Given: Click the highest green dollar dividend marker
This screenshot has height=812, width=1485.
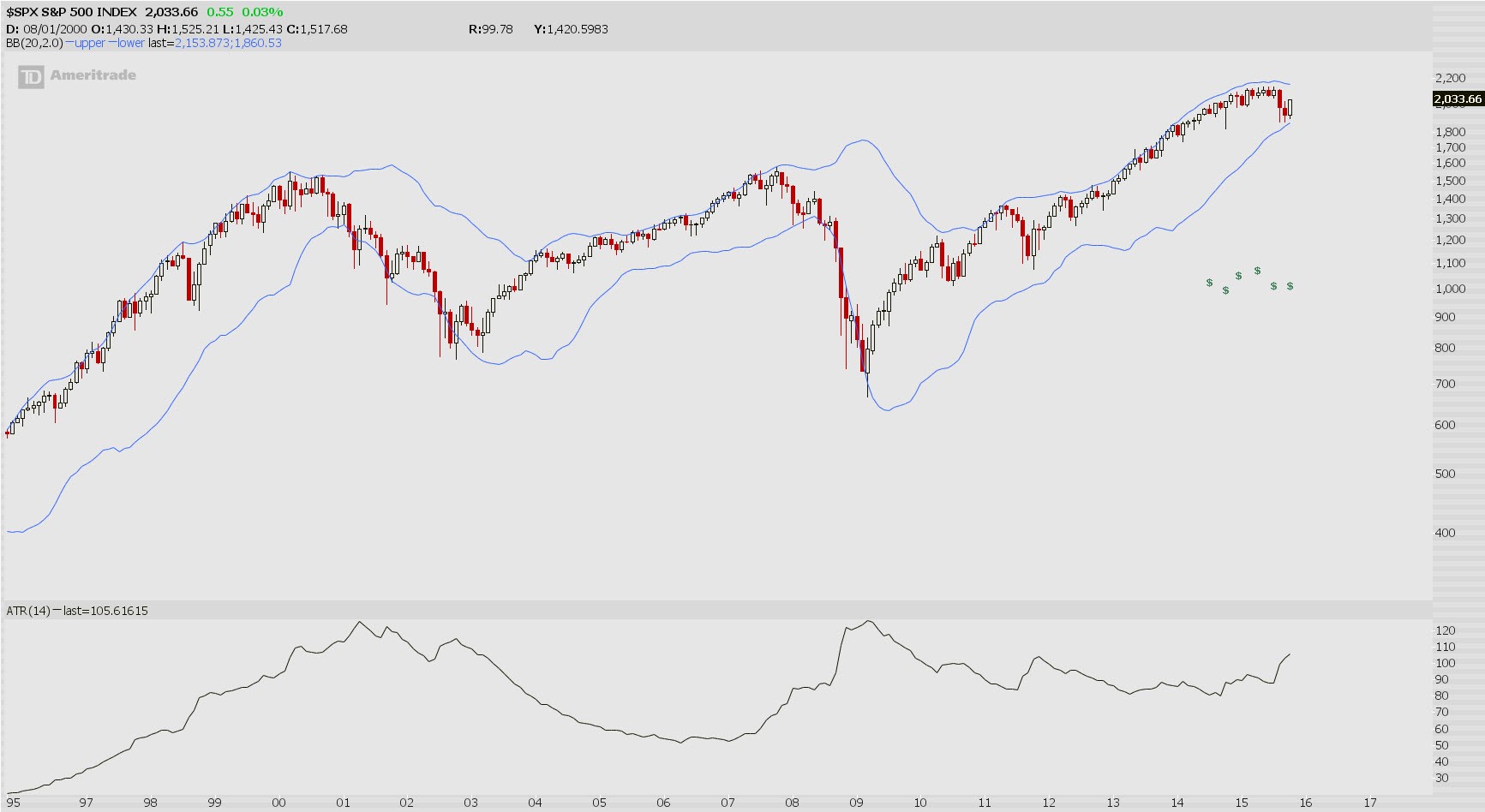Looking at the screenshot, I should 1257,271.
